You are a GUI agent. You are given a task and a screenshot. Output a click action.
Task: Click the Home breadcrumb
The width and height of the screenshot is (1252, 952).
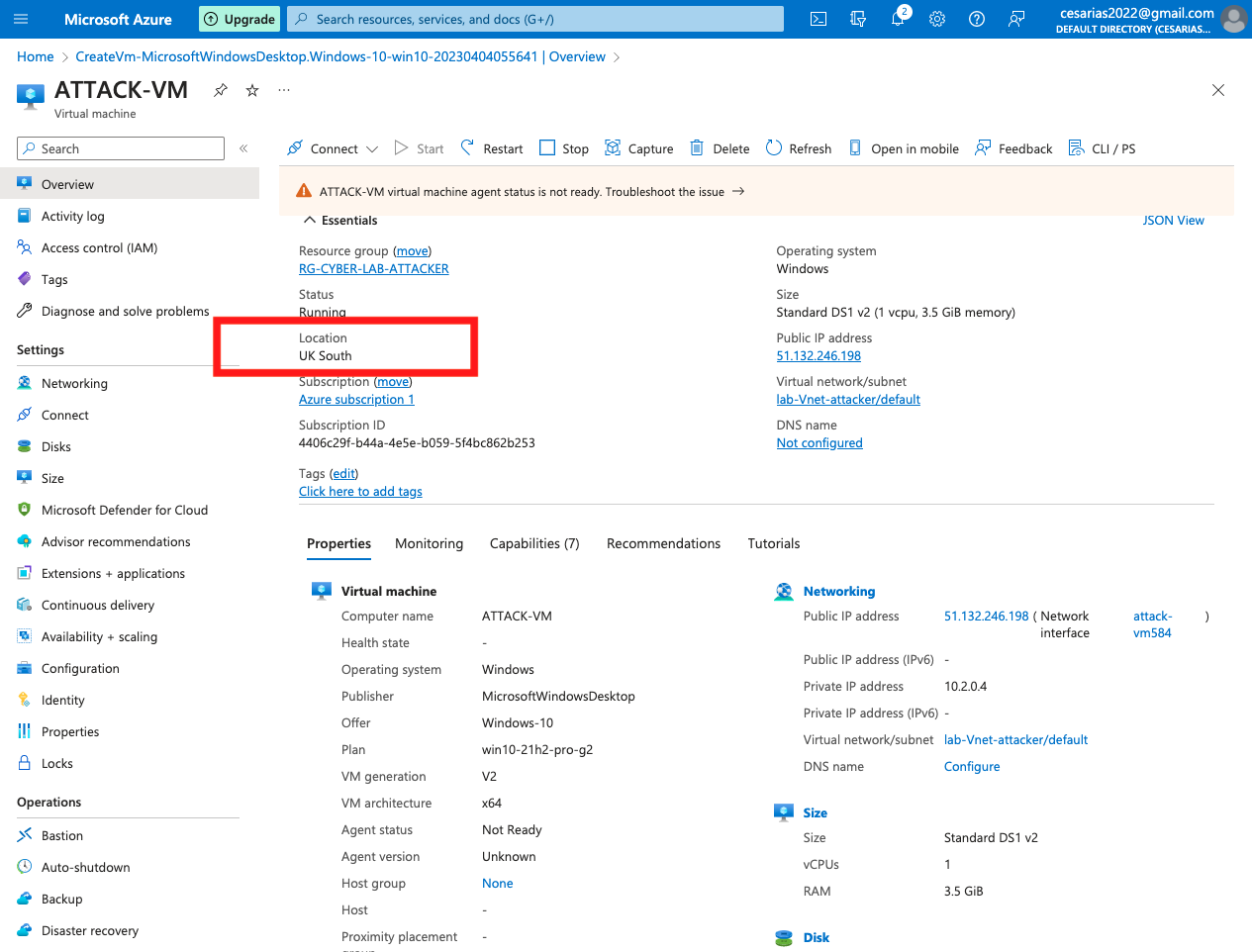click(x=36, y=56)
